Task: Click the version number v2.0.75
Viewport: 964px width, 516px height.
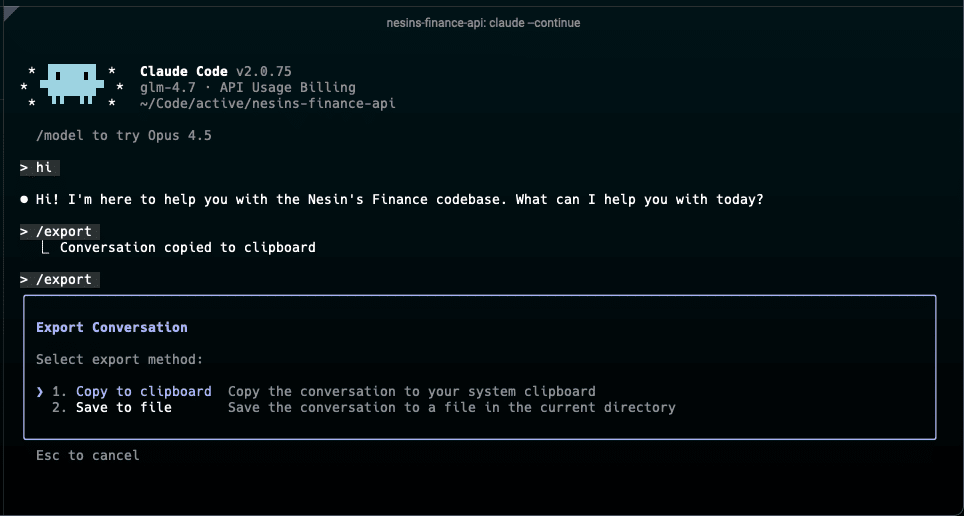Action: coord(264,71)
